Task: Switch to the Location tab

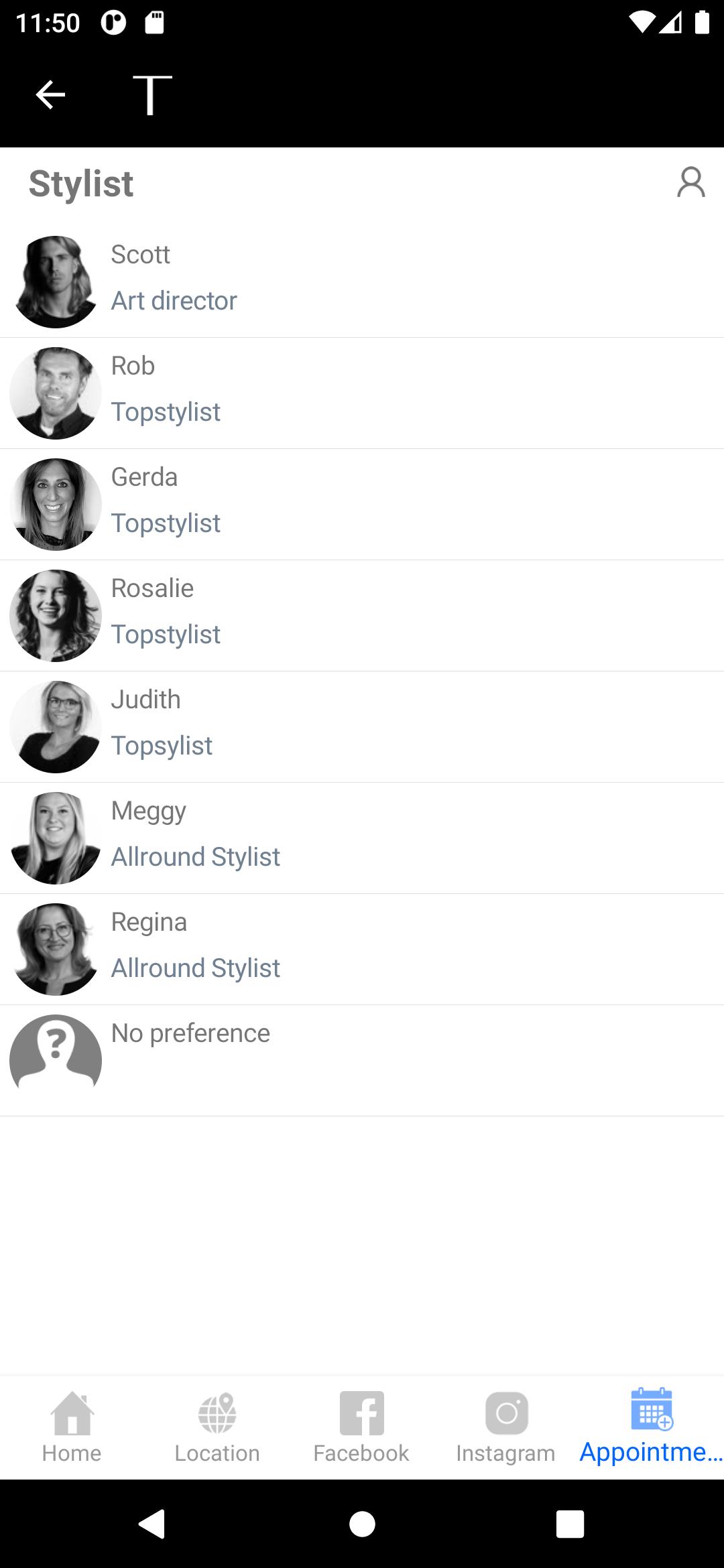Action: point(217,1427)
